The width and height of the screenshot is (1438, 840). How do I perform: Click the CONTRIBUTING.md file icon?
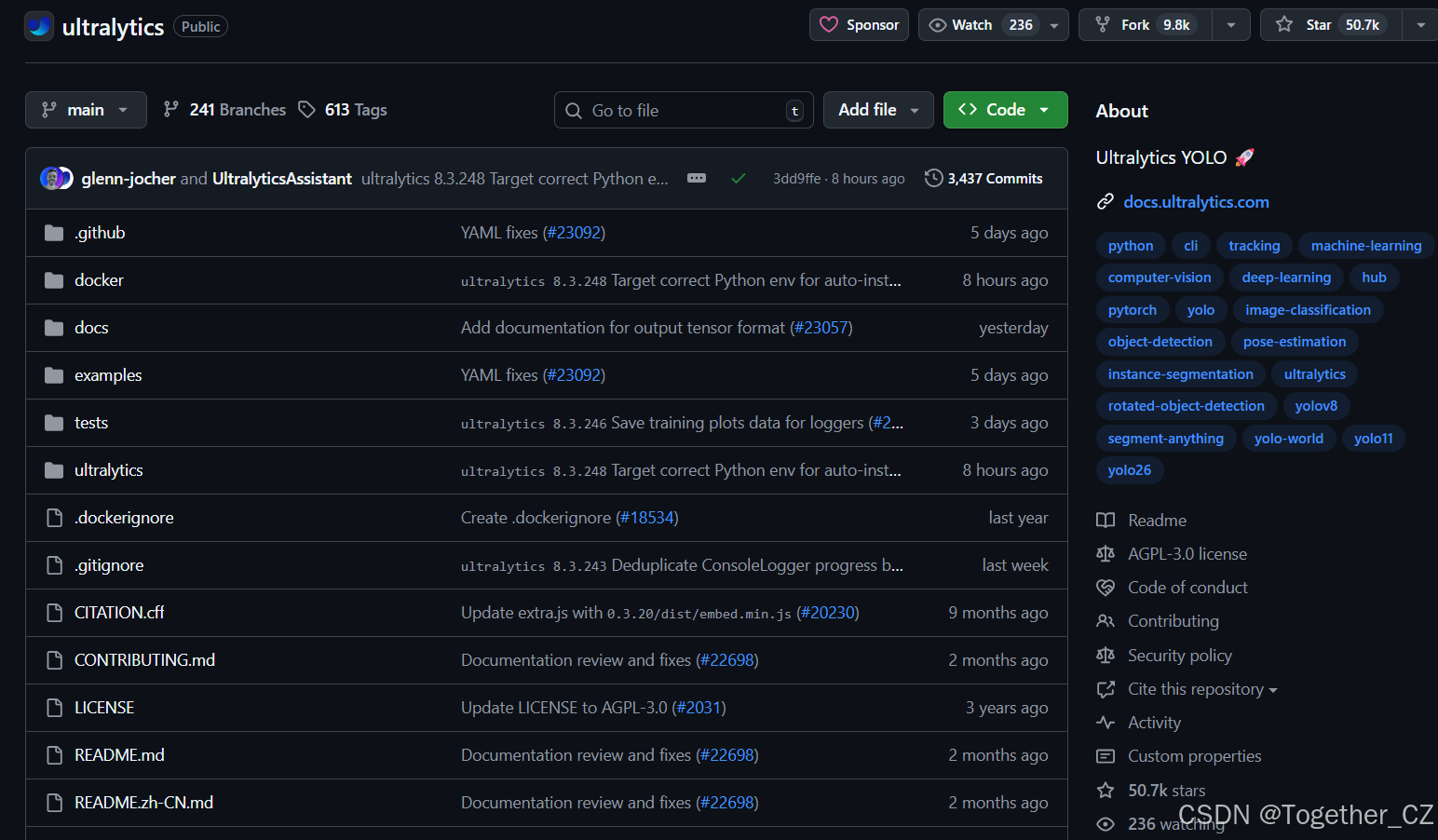click(x=54, y=660)
